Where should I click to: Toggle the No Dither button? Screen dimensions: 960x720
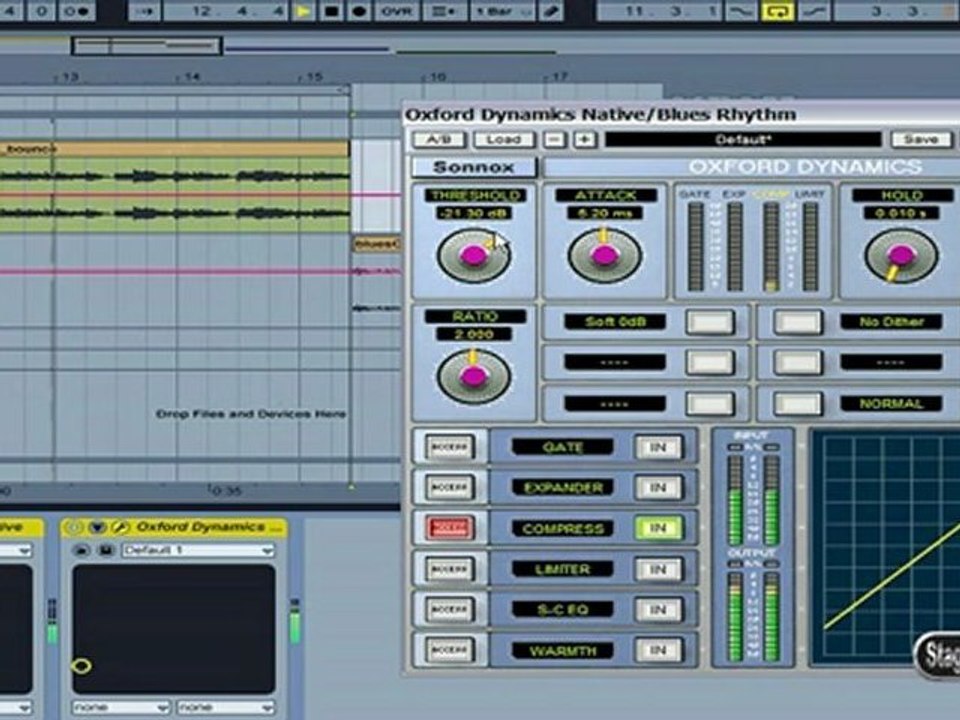coord(798,322)
